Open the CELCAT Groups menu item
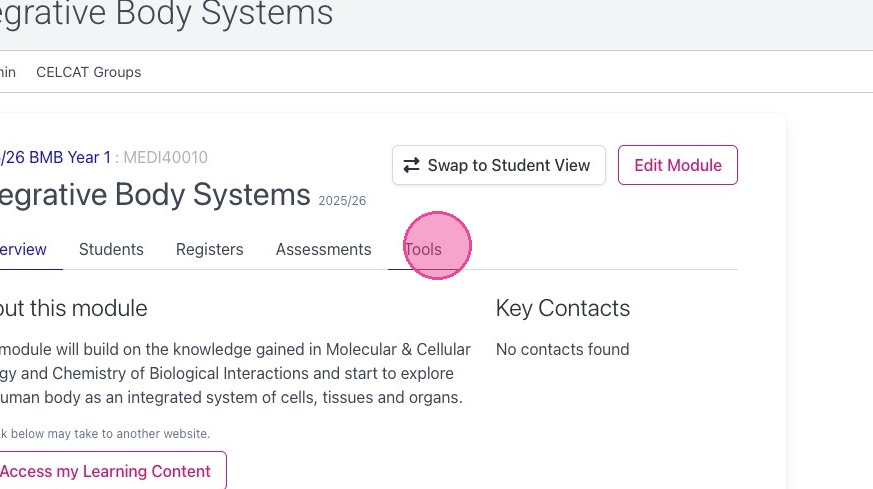This screenshot has width=873, height=489. click(88, 72)
